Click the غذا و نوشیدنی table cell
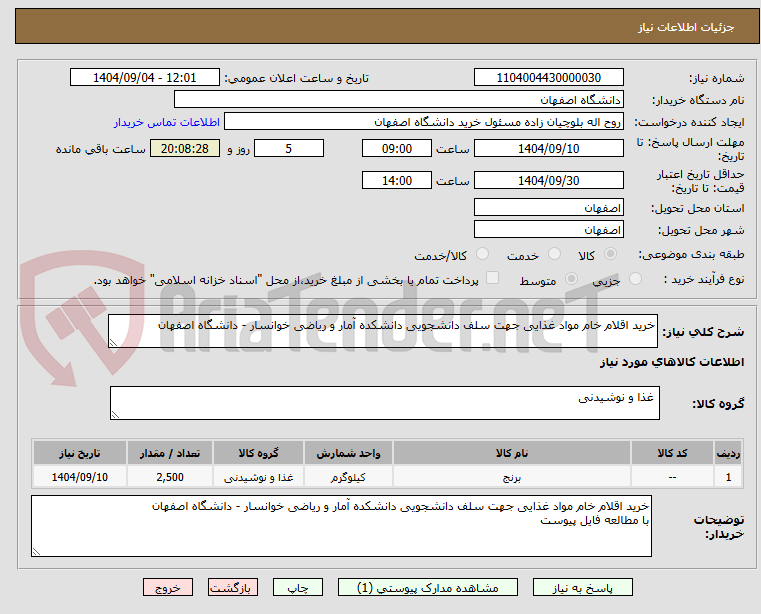The width and height of the screenshot is (761, 614). (x=258, y=477)
